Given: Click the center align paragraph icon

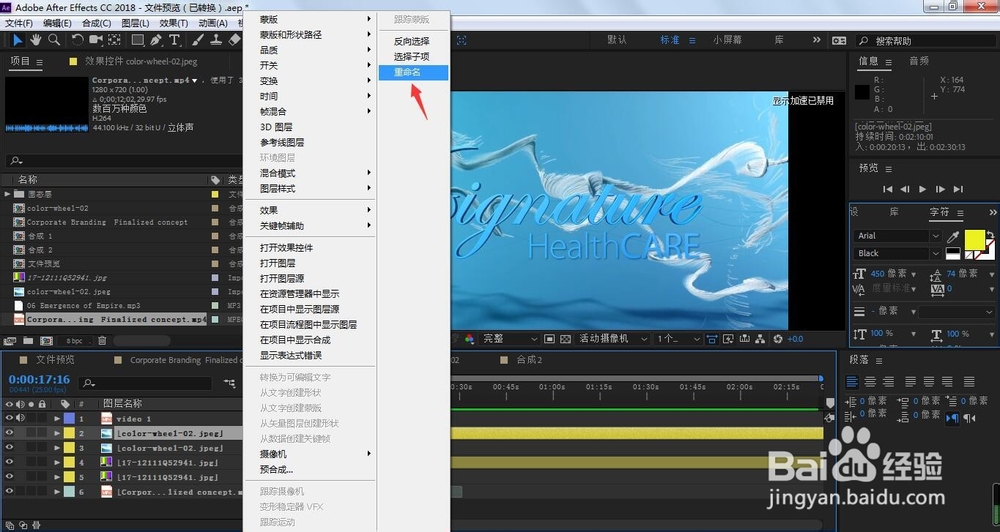Looking at the screenshot, I should pos(870,381).
